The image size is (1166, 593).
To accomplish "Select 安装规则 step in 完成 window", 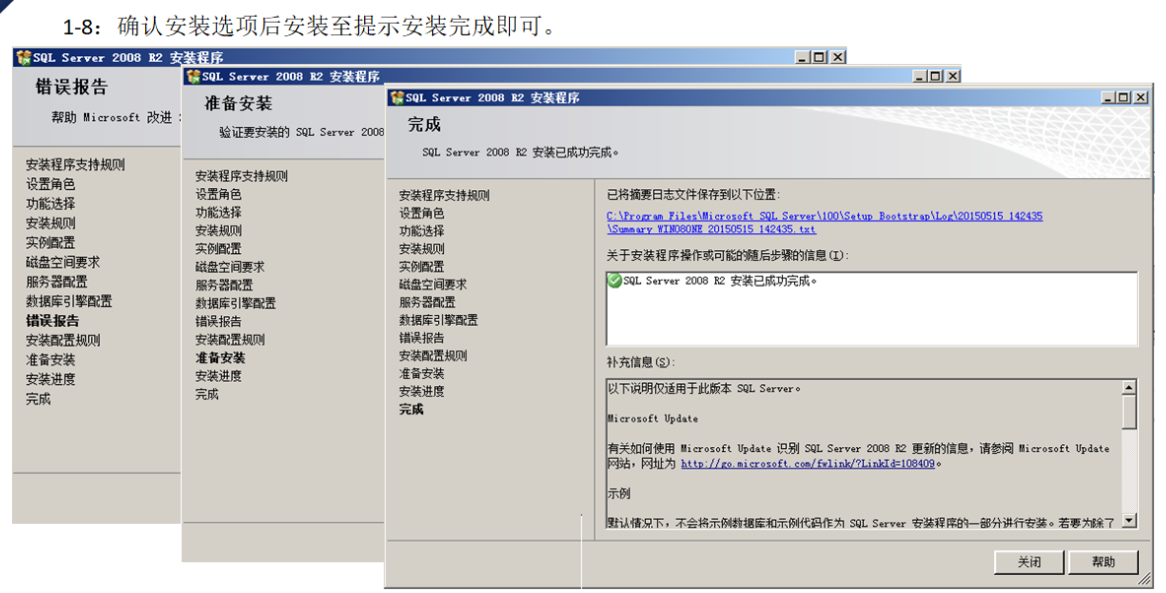I will 422,249.
